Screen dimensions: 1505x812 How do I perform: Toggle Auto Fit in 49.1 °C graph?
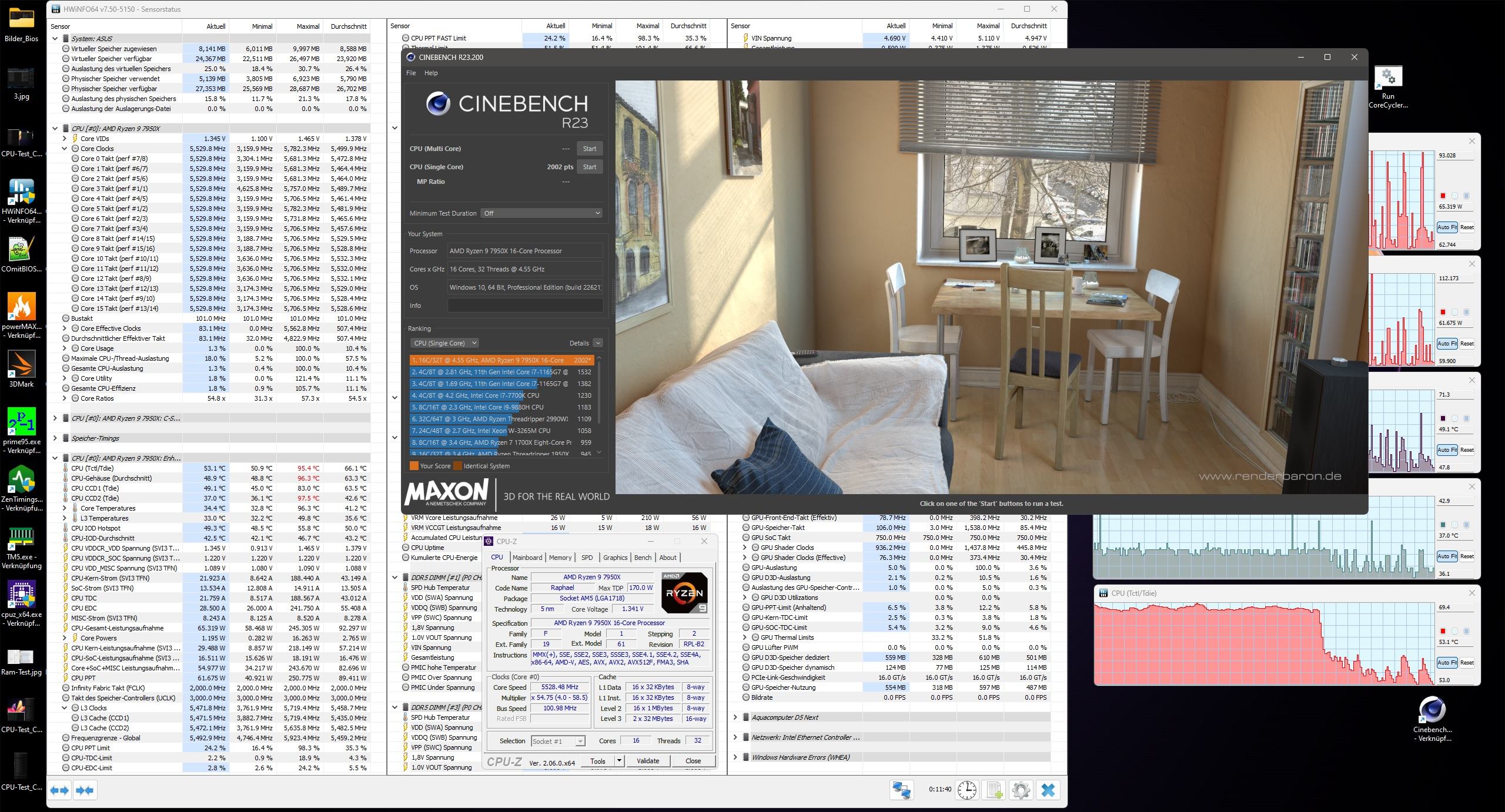pos(1447,449)
